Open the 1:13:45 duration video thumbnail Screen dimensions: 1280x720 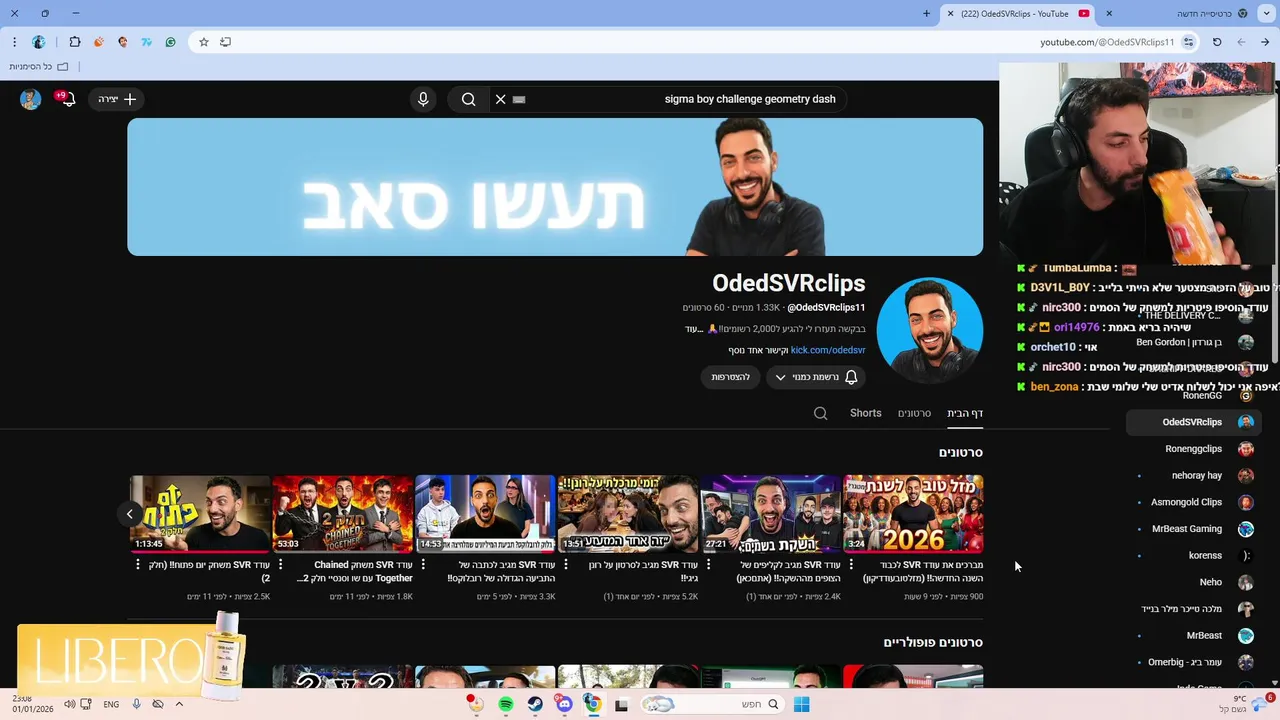coord(200,514)
